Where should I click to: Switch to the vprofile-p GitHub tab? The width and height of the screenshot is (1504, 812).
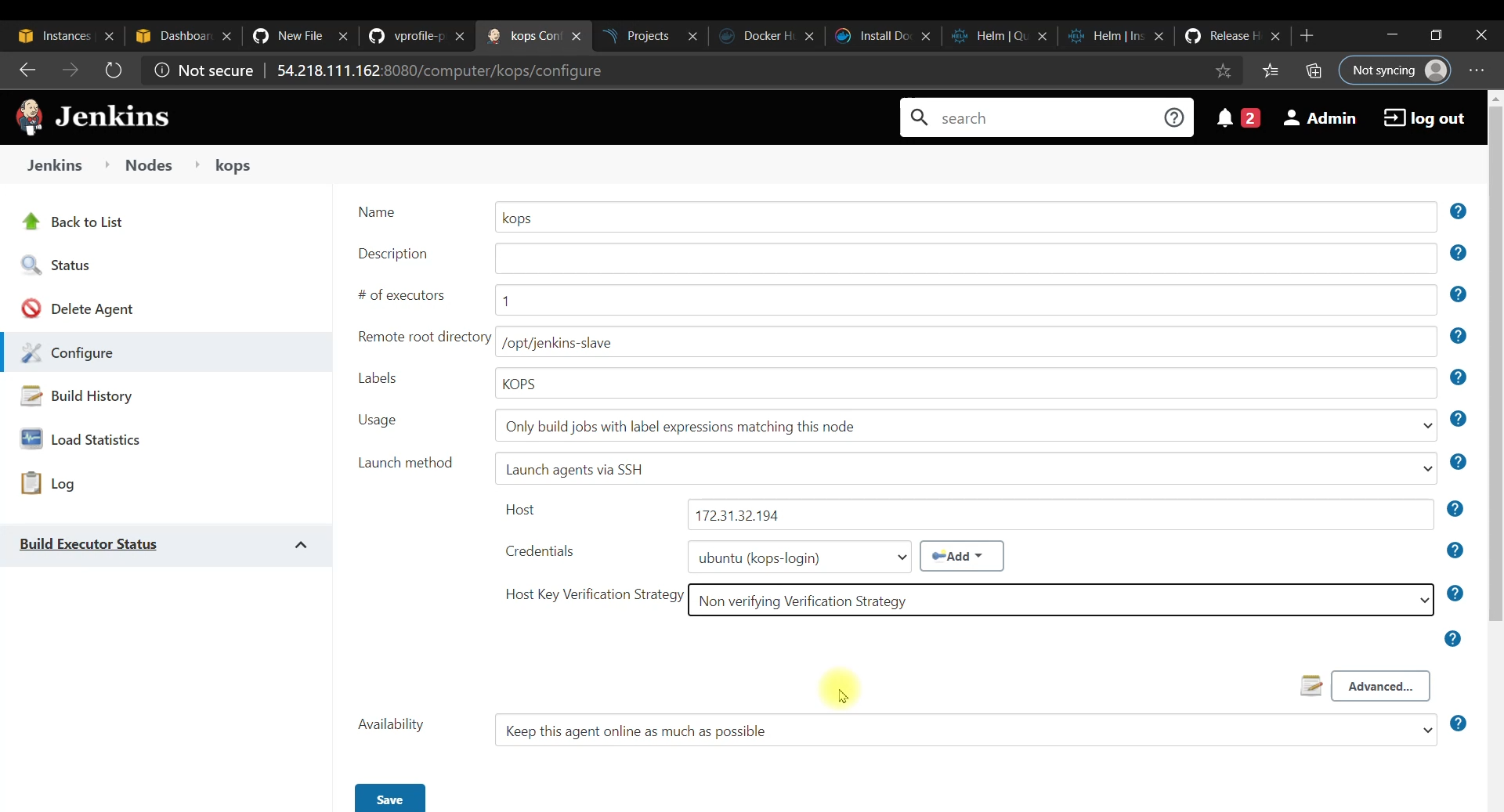click(x=418, y=36)
